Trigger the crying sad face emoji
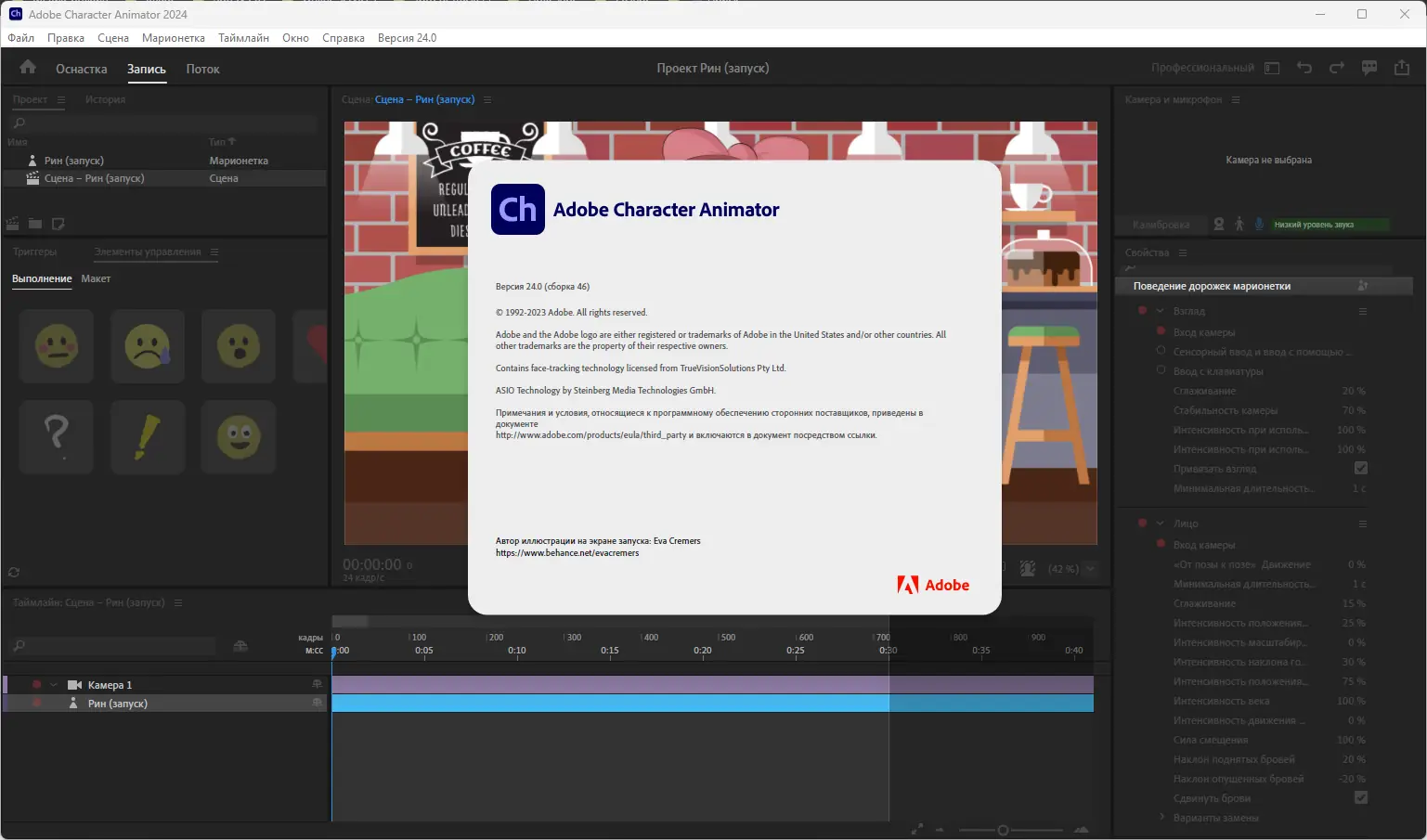This screenshot has height=840, width=1427. click(x=148, y=346)
